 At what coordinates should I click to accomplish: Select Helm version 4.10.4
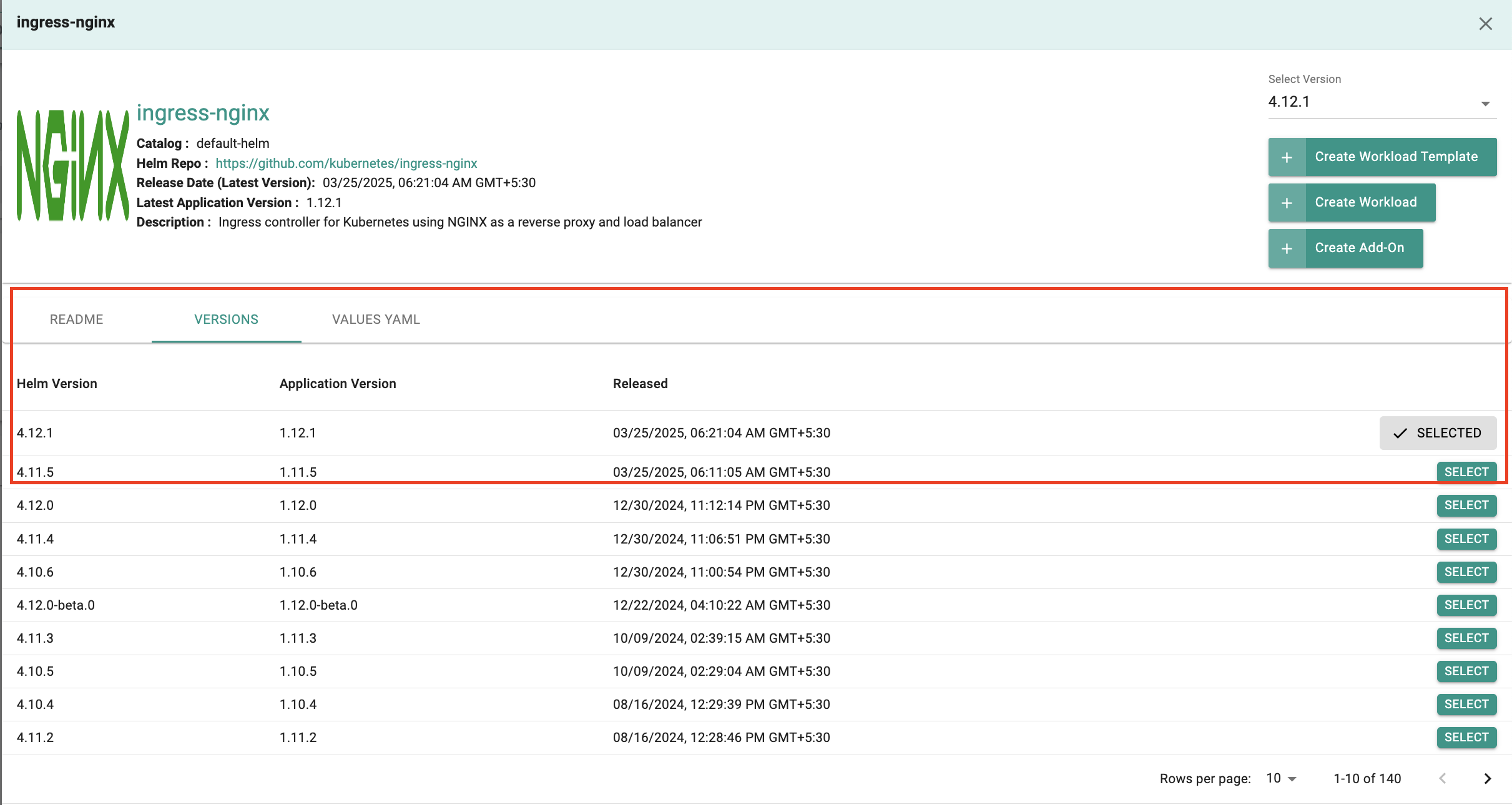click(x=1466, y=705)
